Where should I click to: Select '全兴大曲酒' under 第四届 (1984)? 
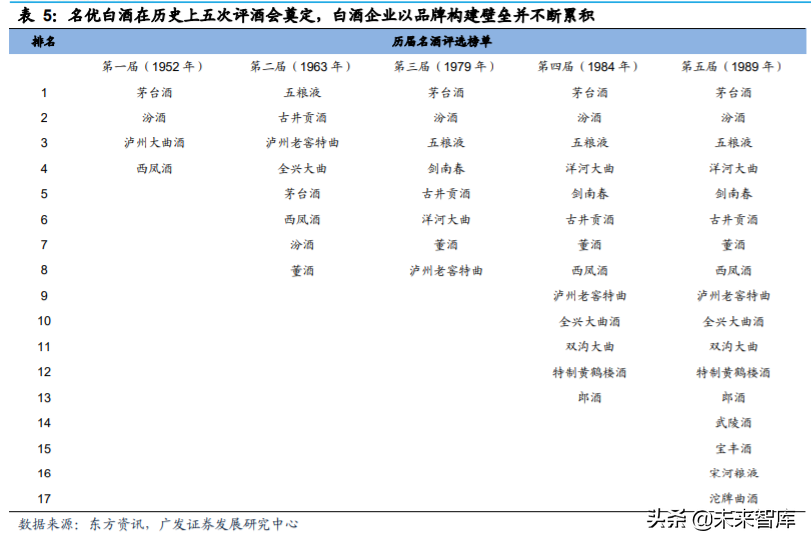click(x=590, y=322)
